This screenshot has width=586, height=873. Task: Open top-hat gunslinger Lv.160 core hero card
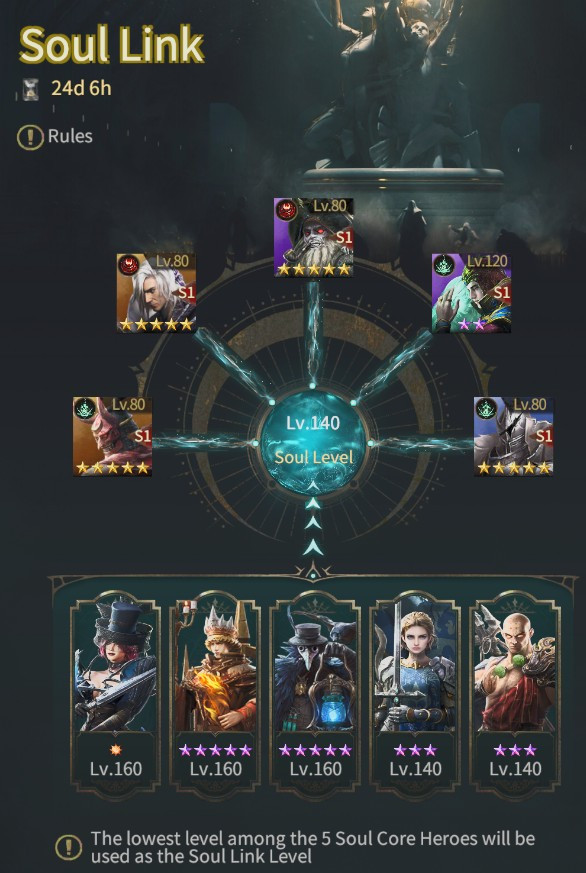115,689
